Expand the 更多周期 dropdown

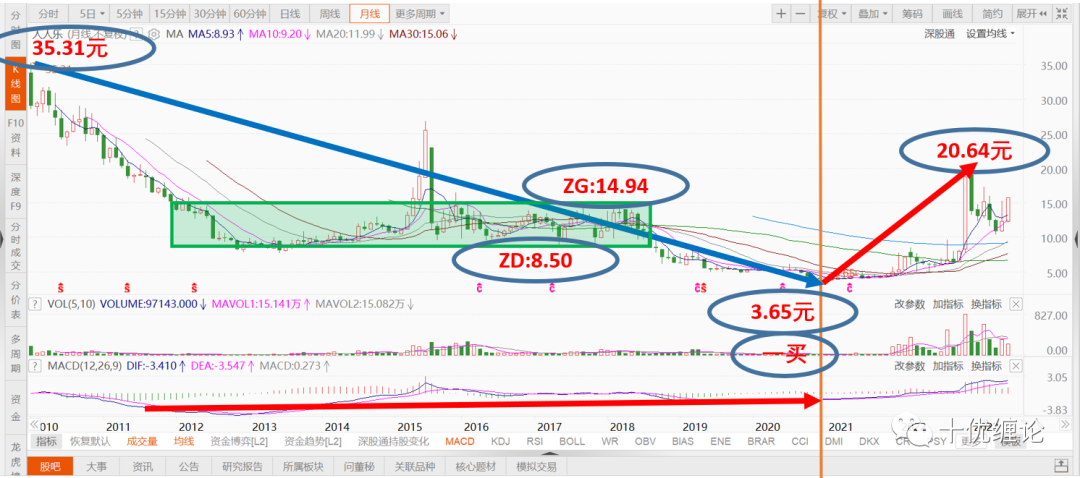(x=420, y=13)
